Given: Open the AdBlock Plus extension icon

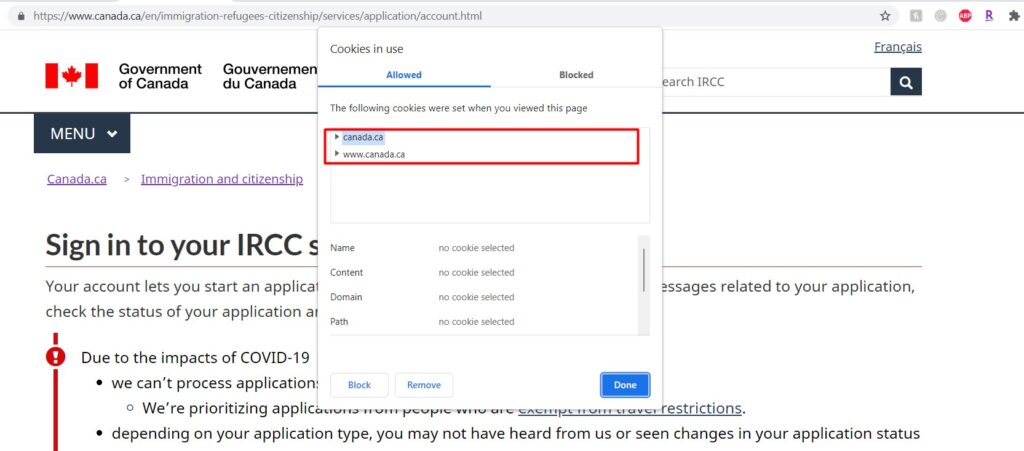Looking at the screenshot, I should tap(965, 16).
